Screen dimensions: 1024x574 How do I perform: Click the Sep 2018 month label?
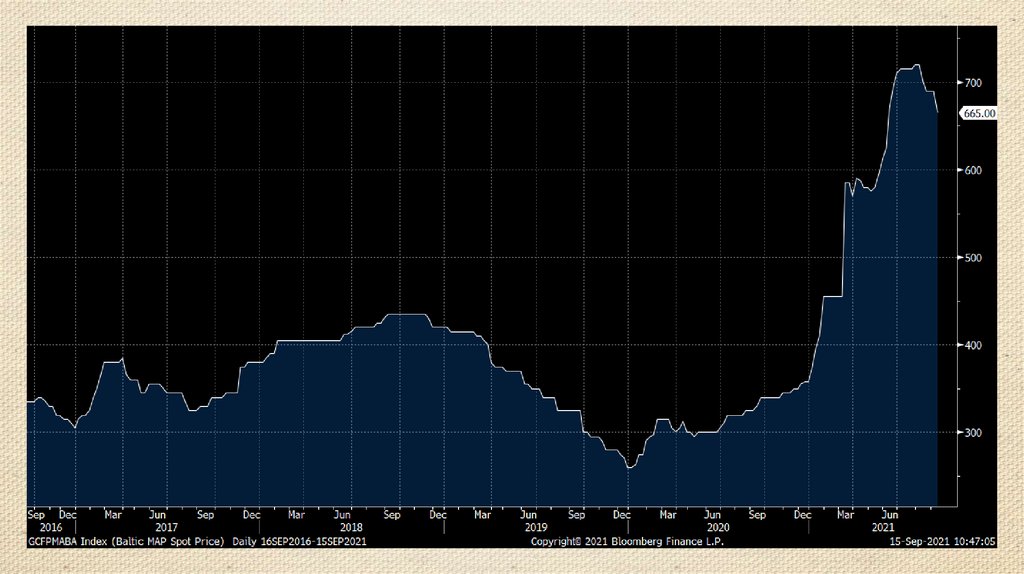click(392, 515)
